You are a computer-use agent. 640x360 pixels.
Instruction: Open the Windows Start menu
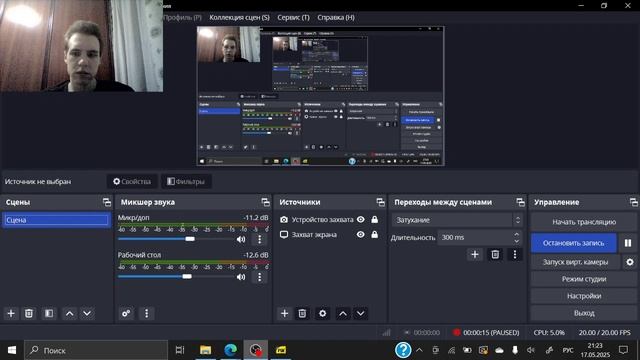[12, 350]
